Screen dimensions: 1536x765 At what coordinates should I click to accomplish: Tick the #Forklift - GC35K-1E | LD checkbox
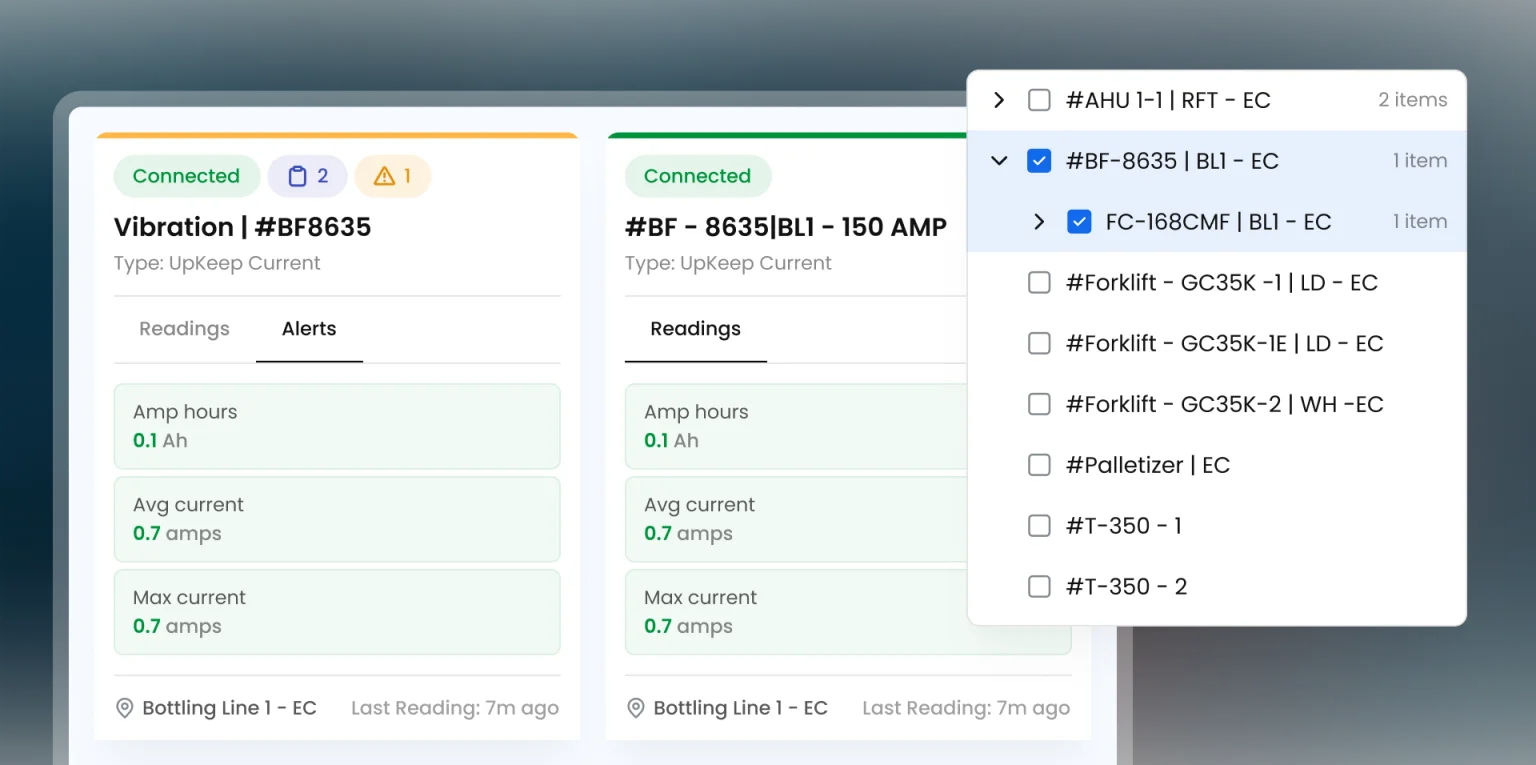point(1039,344)
